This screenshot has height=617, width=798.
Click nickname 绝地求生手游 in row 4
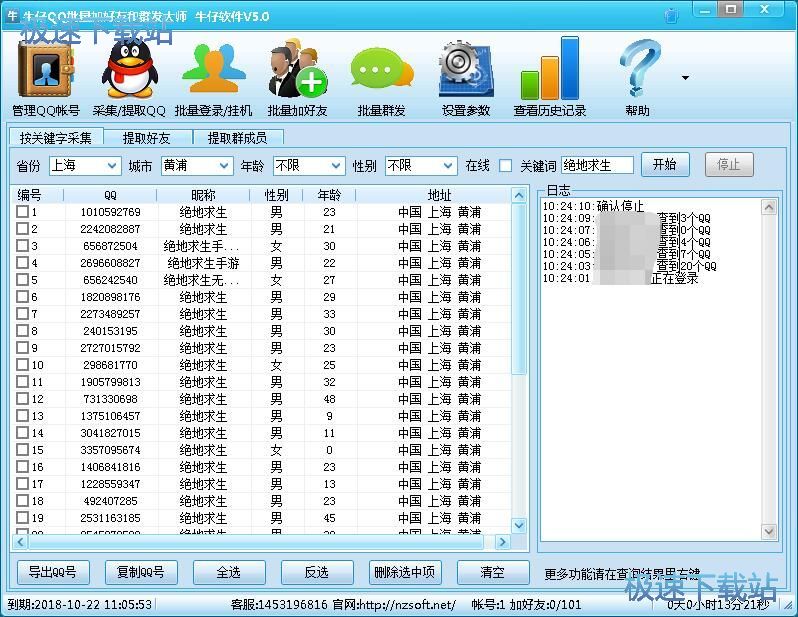[x=203, y=263]
